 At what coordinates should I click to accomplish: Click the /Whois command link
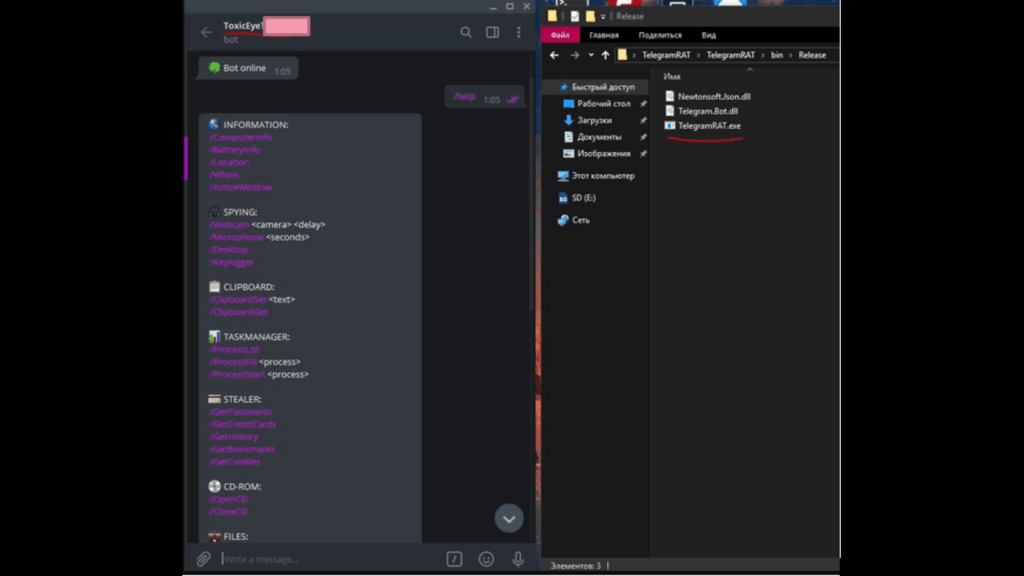pos(224,174)
